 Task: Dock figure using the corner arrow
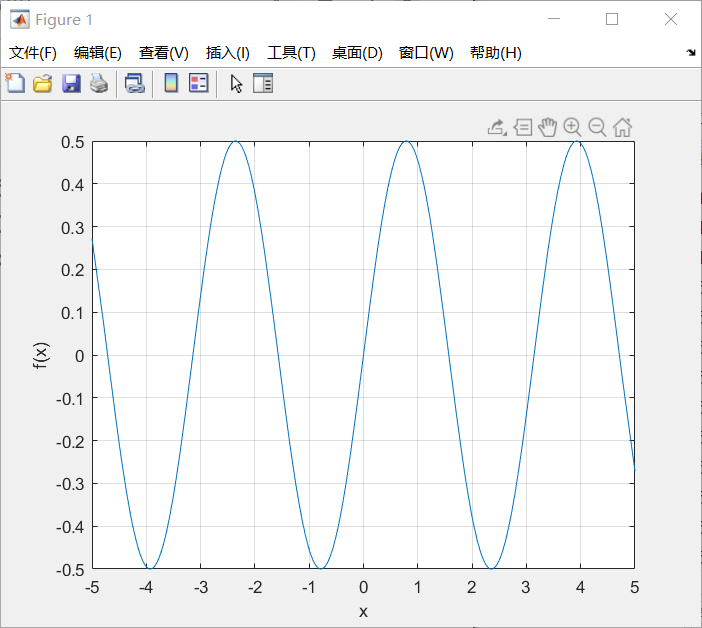(x=691, y=53)
